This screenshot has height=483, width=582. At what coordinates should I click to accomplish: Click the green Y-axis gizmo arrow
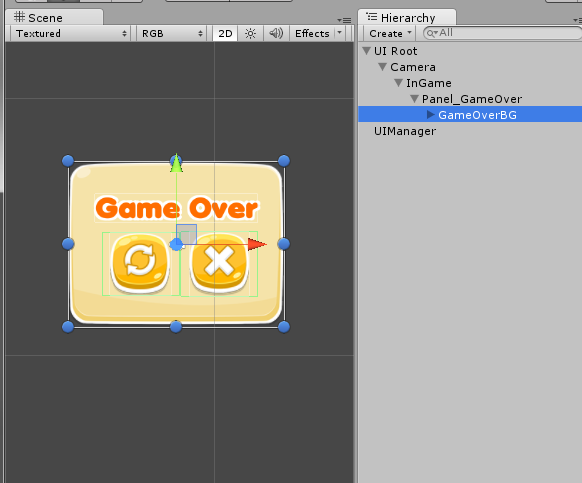coord(176,163)
